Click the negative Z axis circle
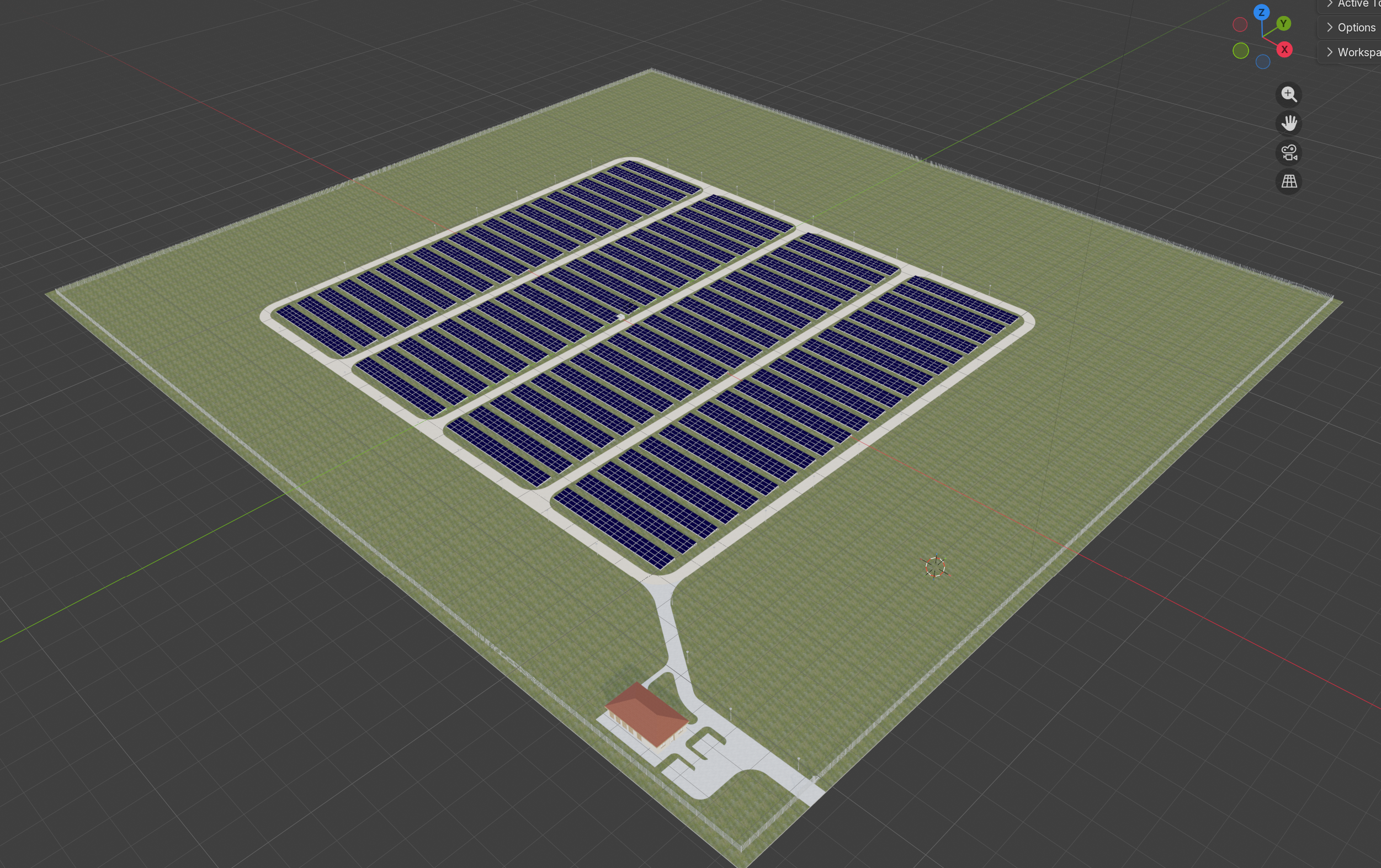 tap(1263, 62)
